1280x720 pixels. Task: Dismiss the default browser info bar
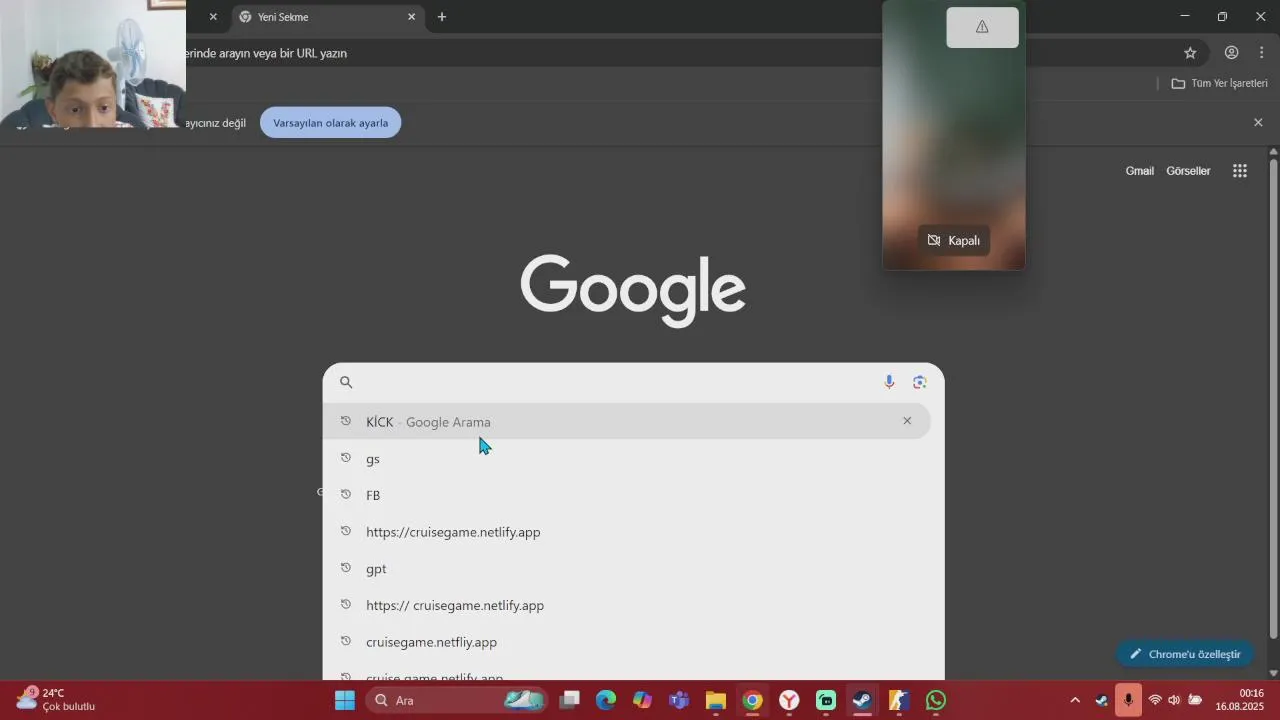1258,122
